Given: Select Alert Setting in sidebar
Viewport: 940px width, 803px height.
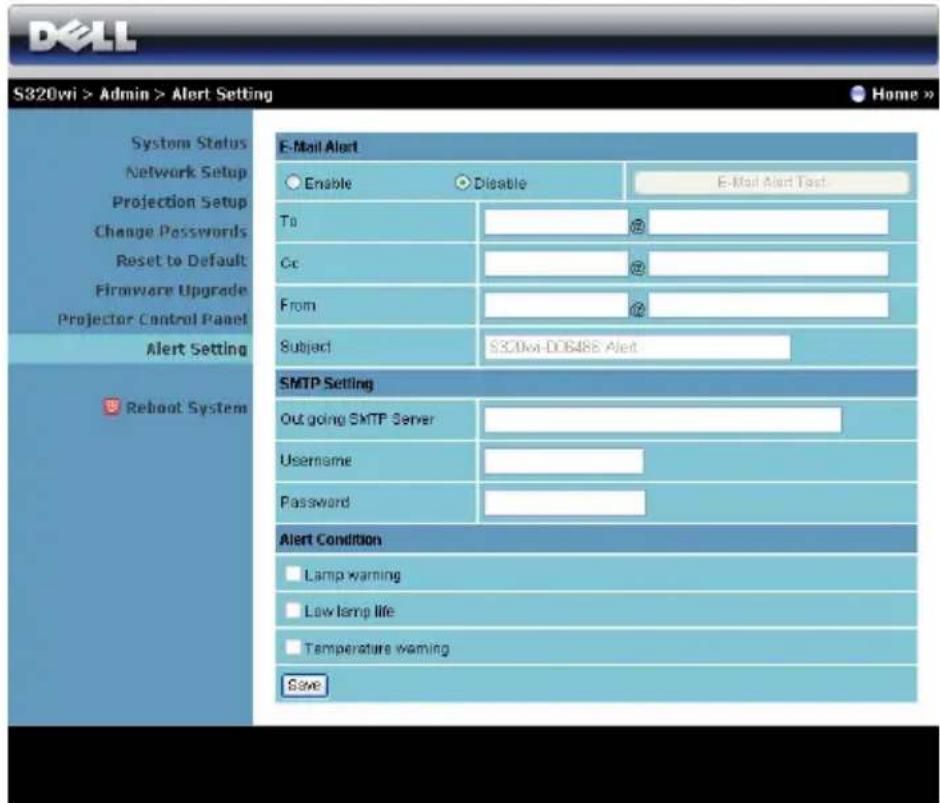Looking at the screenshot, I should pyautogui.click(x=196, y=348).
